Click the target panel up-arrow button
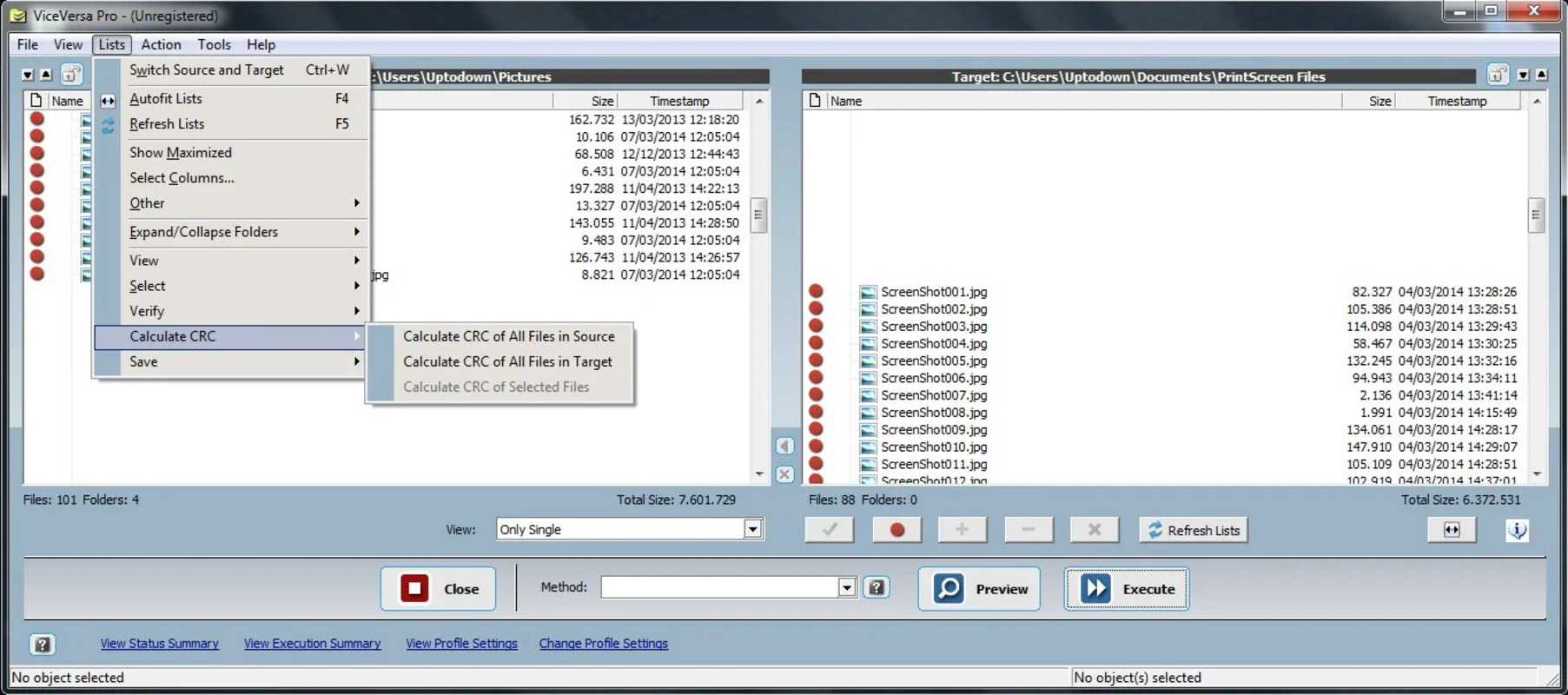 pyautogui.click(x=1542, y=75)
